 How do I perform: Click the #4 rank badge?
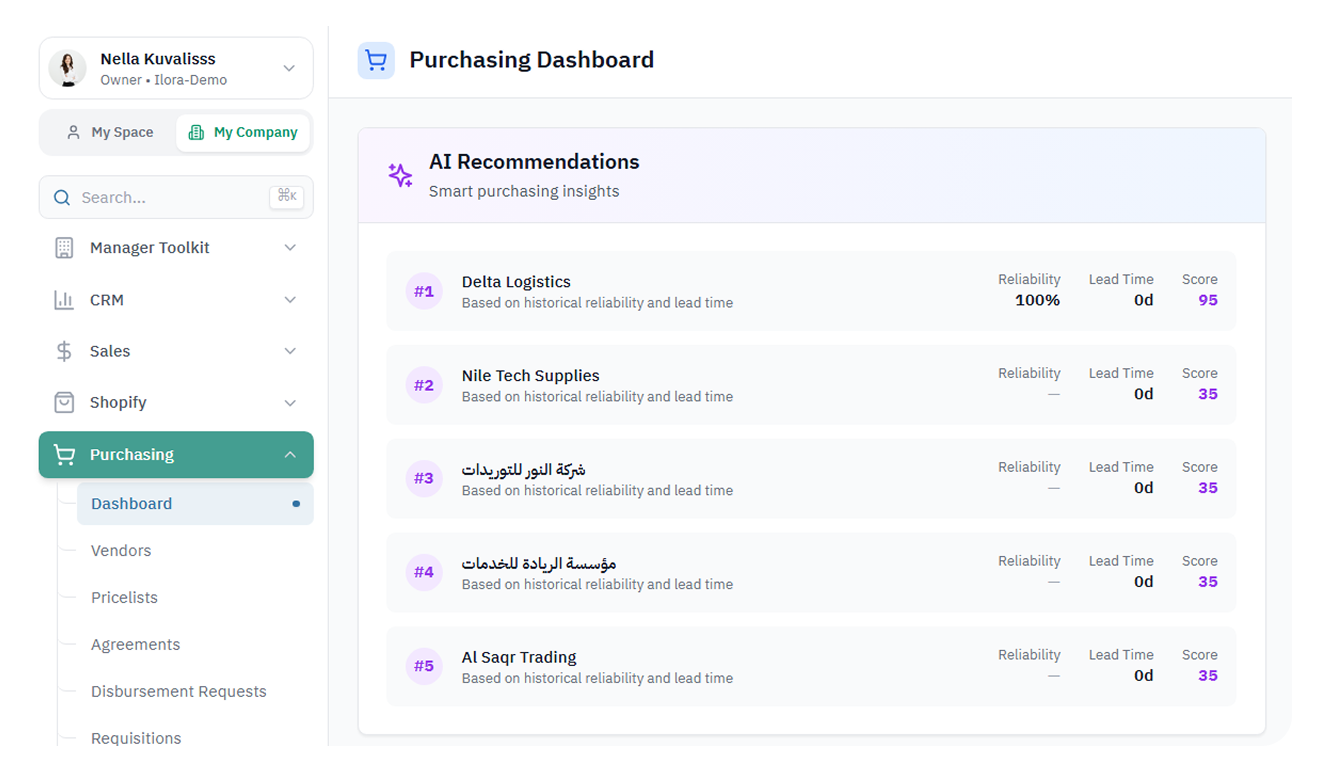point(424,573)
